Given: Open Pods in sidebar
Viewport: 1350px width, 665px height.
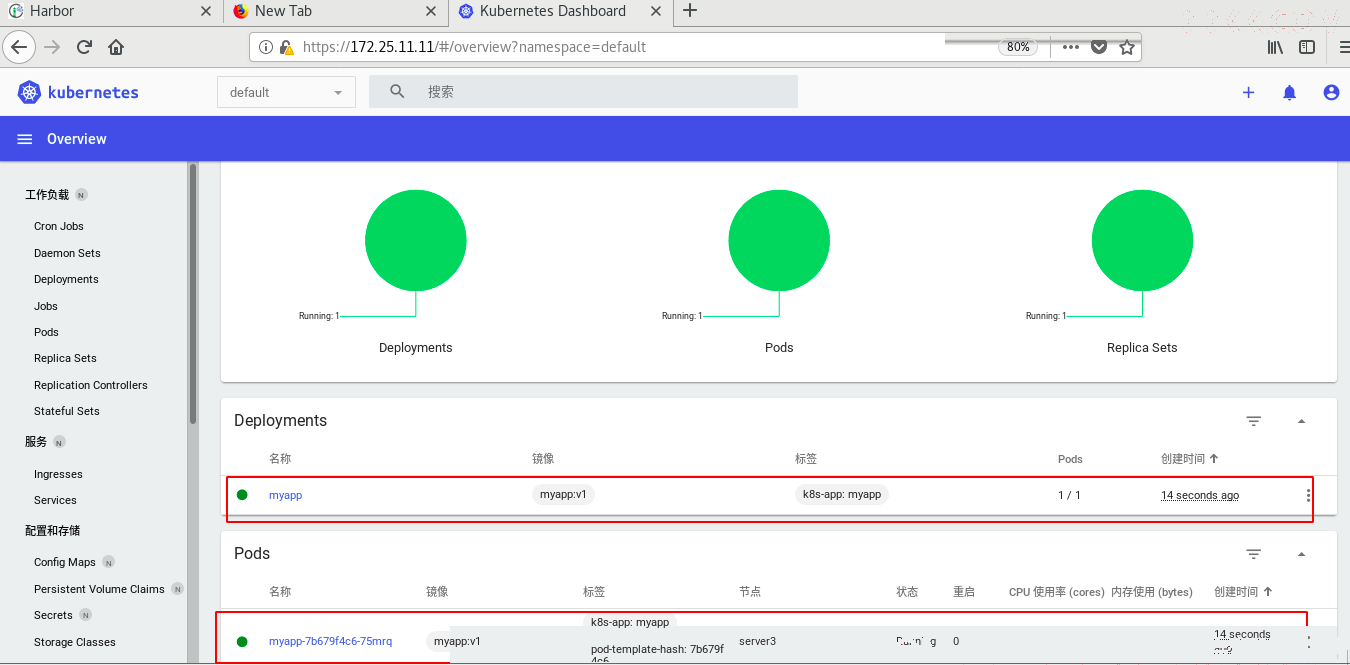Looking at the screenshot, I should pyautogui.click(x=46, y=333).
